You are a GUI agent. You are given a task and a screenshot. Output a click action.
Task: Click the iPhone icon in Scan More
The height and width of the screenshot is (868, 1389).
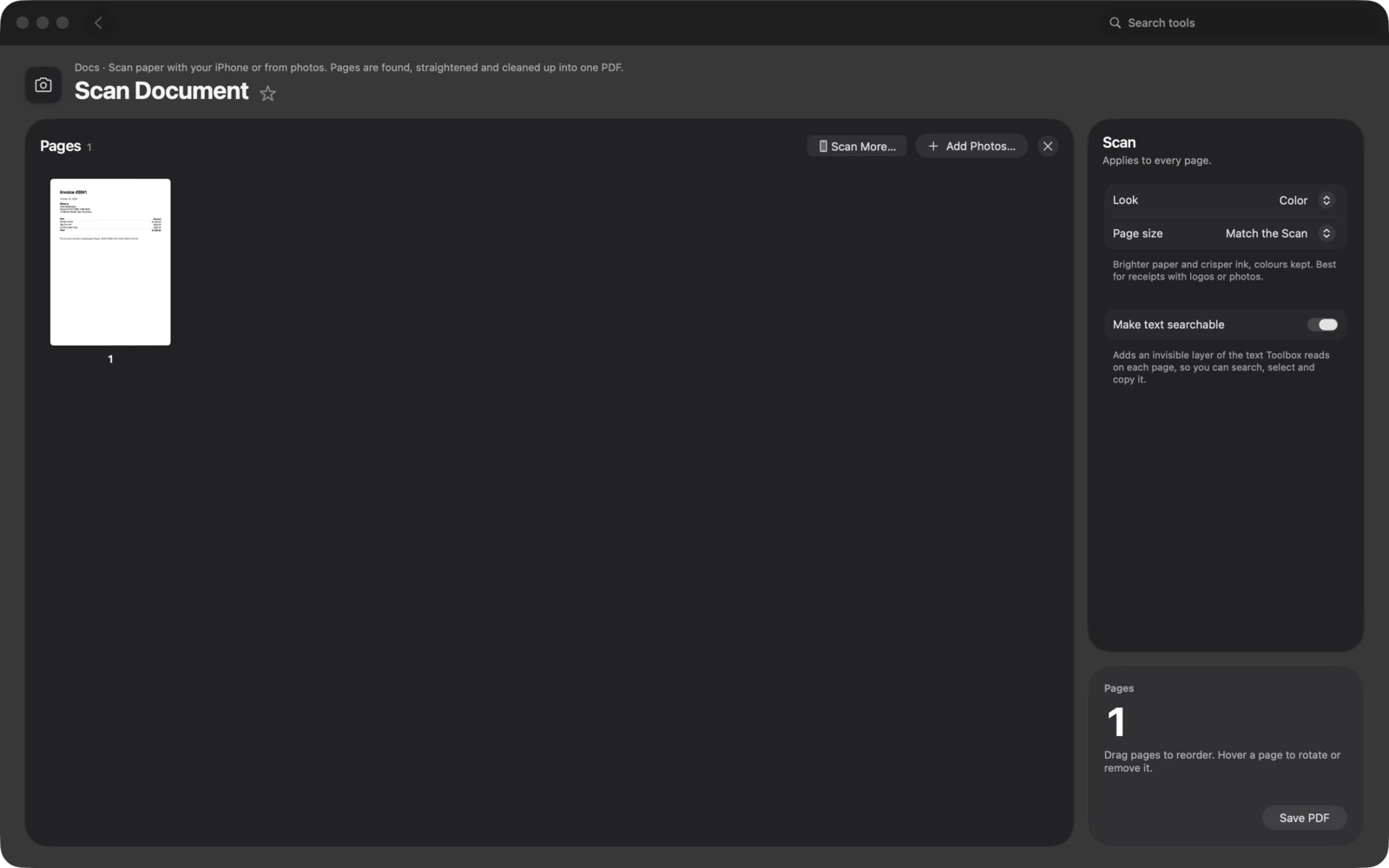(823, 146)
